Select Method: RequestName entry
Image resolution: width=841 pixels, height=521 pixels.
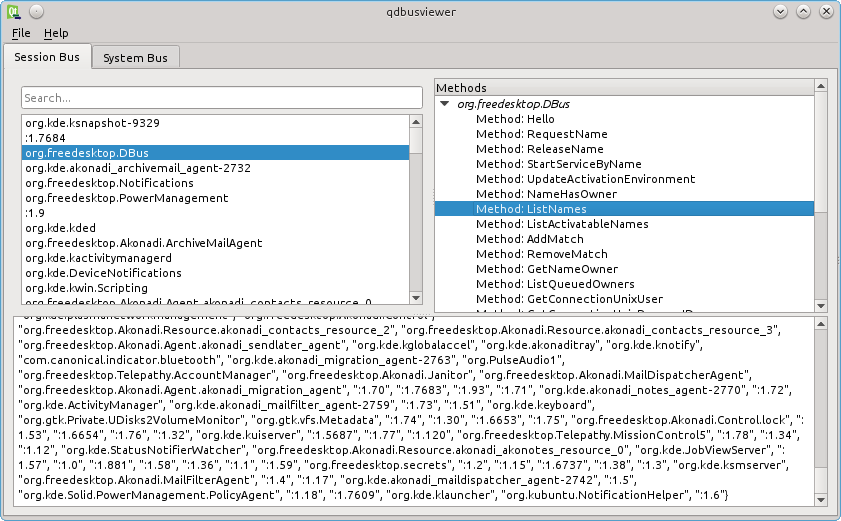[x=541, y=134]
